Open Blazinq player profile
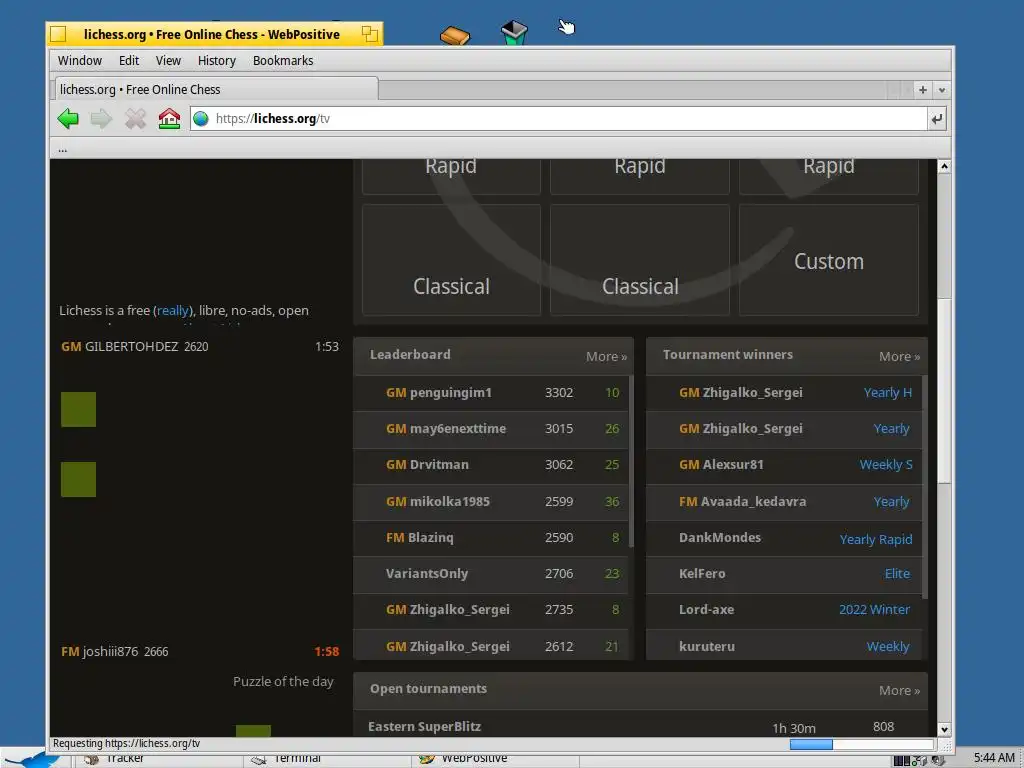The width and height of the screenshot is (1024, 768). coord(430,537)
